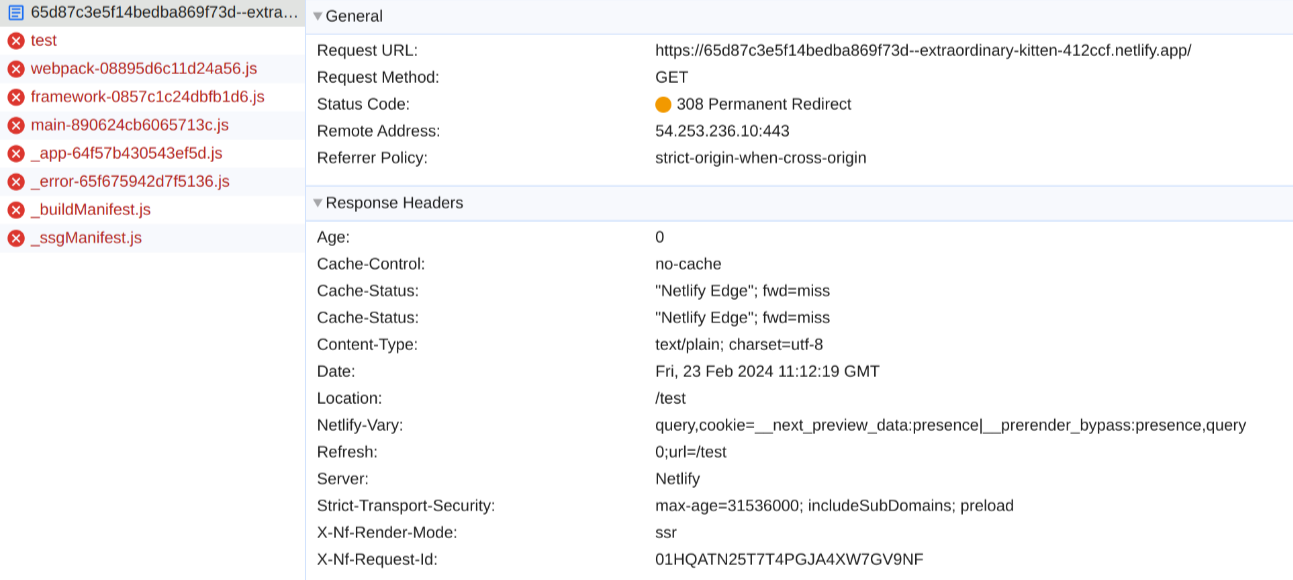Click the Strict-Transport-Security header value
1293x580 pixels.
point(834,506)
